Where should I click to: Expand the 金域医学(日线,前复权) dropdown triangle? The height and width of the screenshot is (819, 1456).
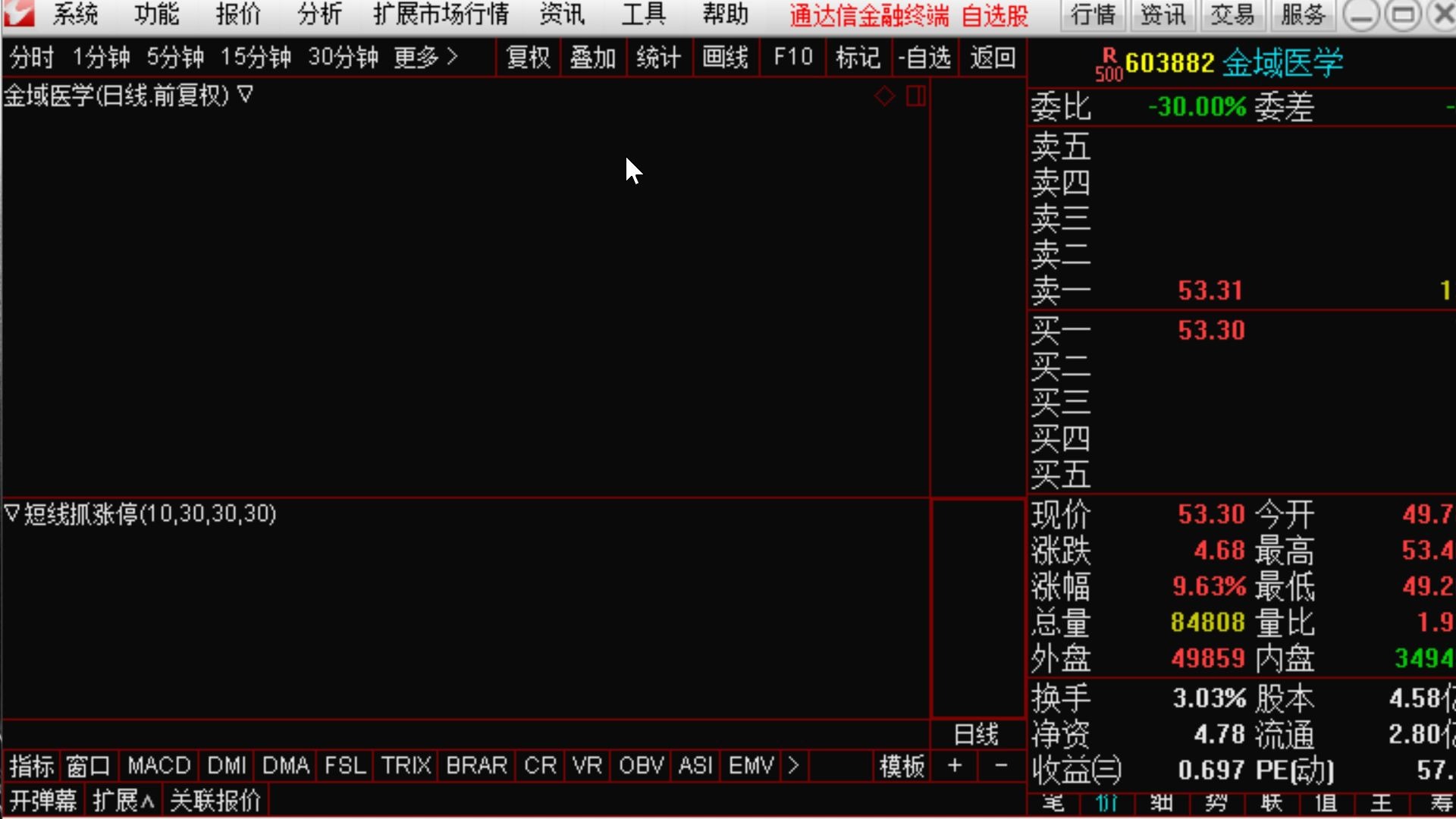pyautogui.click(x=245, y=95)
